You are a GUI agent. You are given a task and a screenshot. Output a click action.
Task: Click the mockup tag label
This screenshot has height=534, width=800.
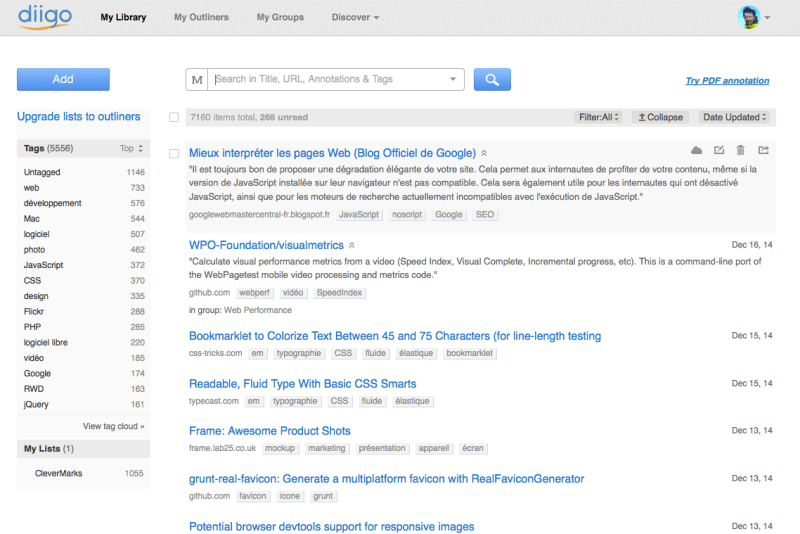[280, 448]
